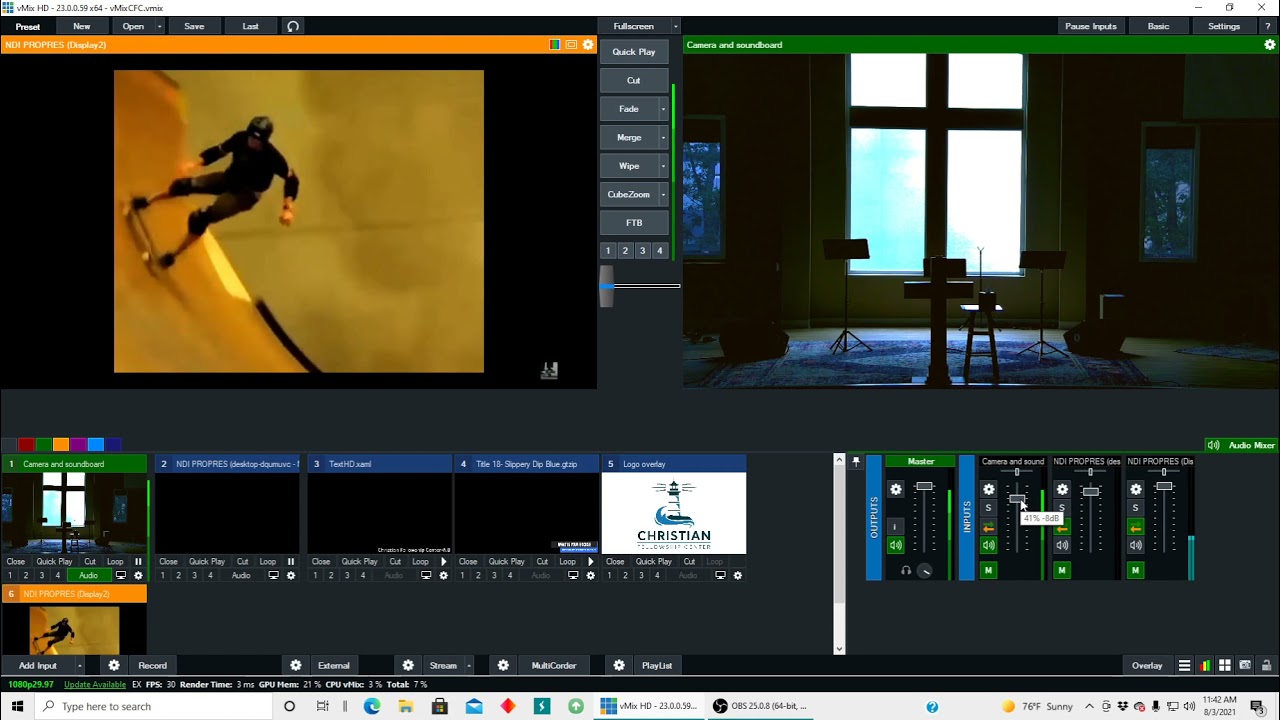The height and width of the screenshot is (720, 1280).
Task: Toggle Solo on Camera and sound channel
Action: (989, 508)
